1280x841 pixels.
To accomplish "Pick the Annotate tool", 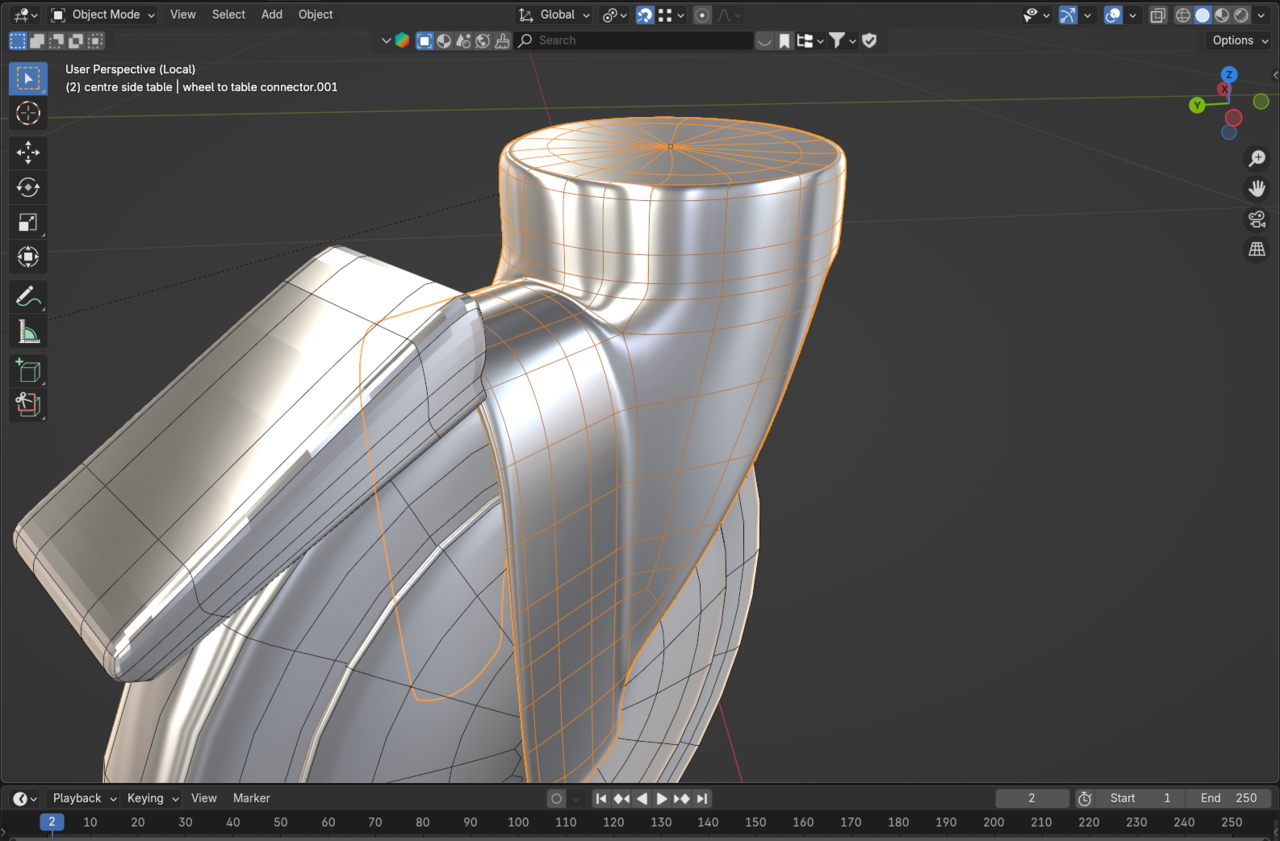I will 27,296.
